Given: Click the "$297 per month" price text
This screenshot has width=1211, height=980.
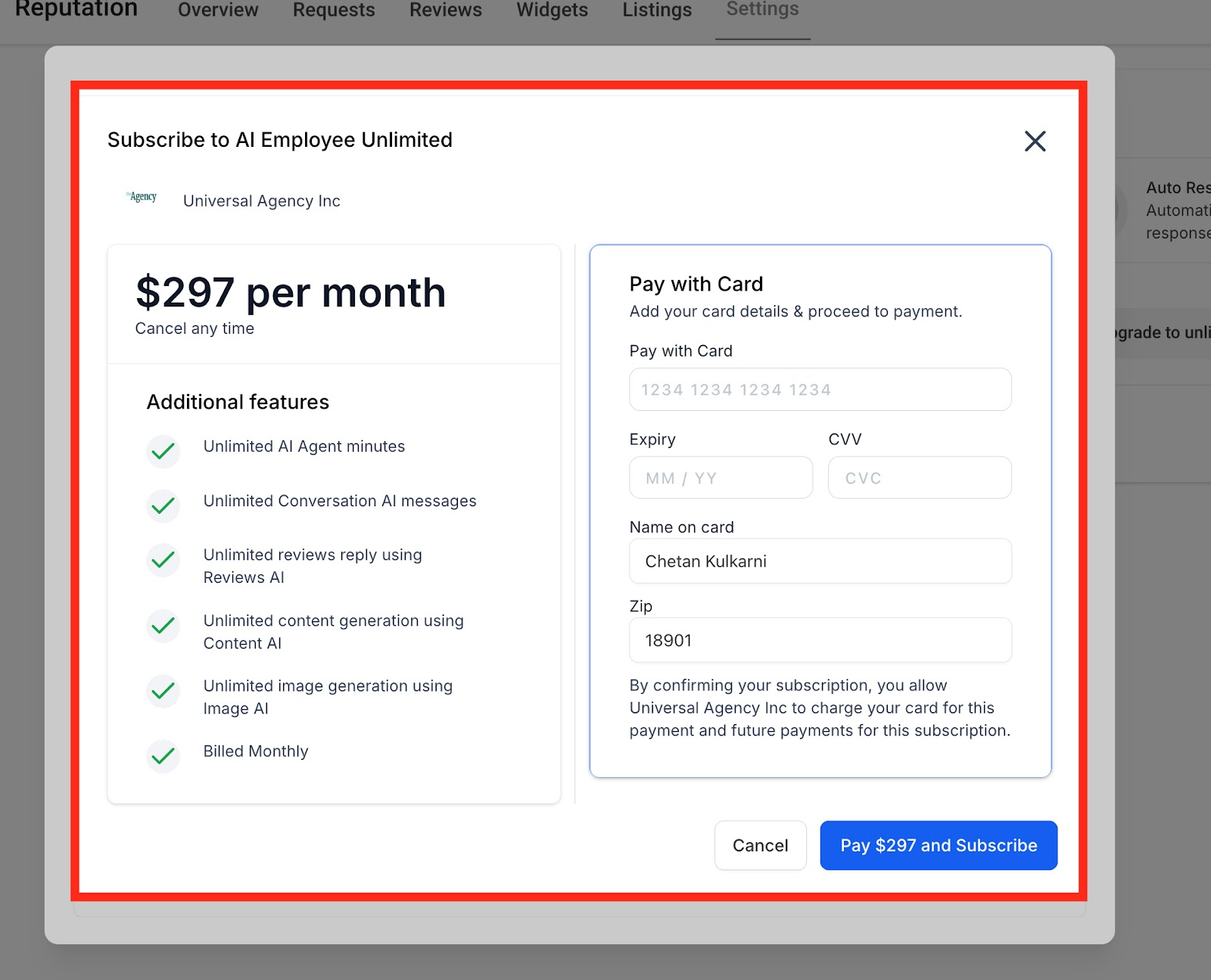Looking at the screenshot, I should 291,293.
